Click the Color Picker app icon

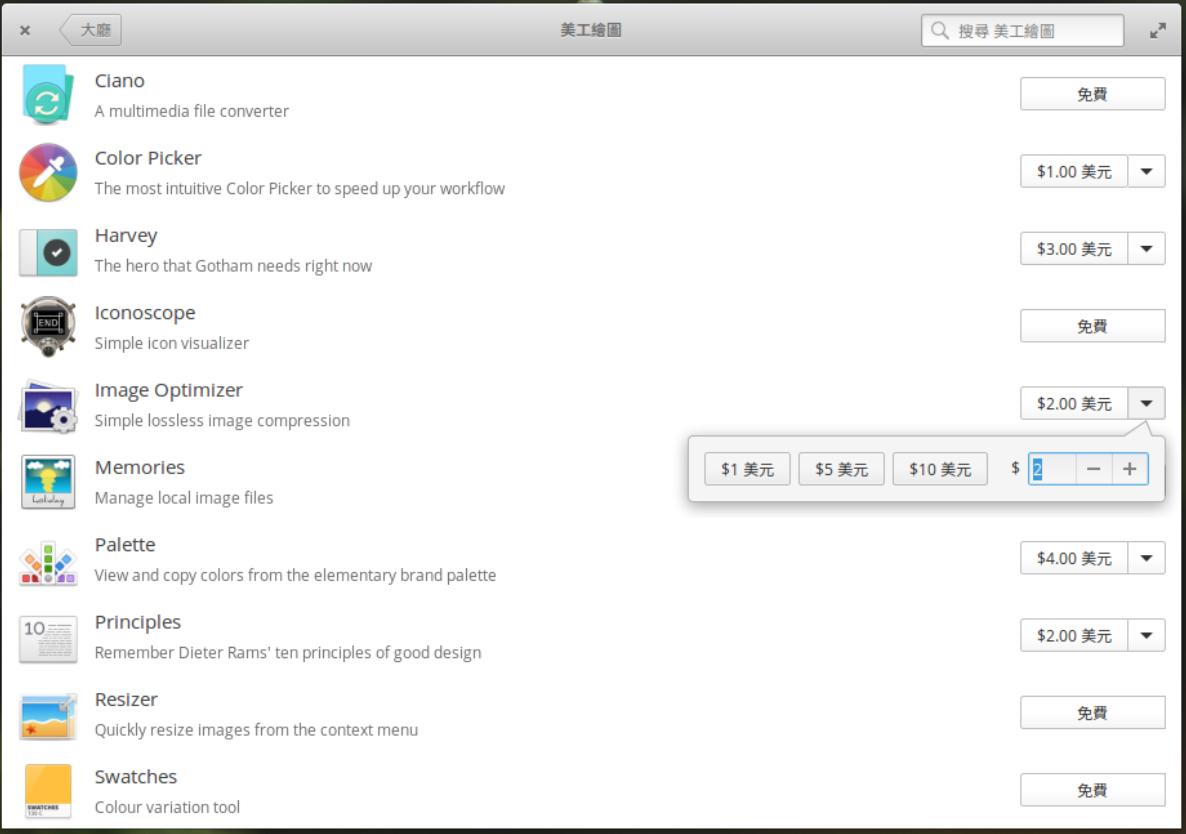[47, 172]
